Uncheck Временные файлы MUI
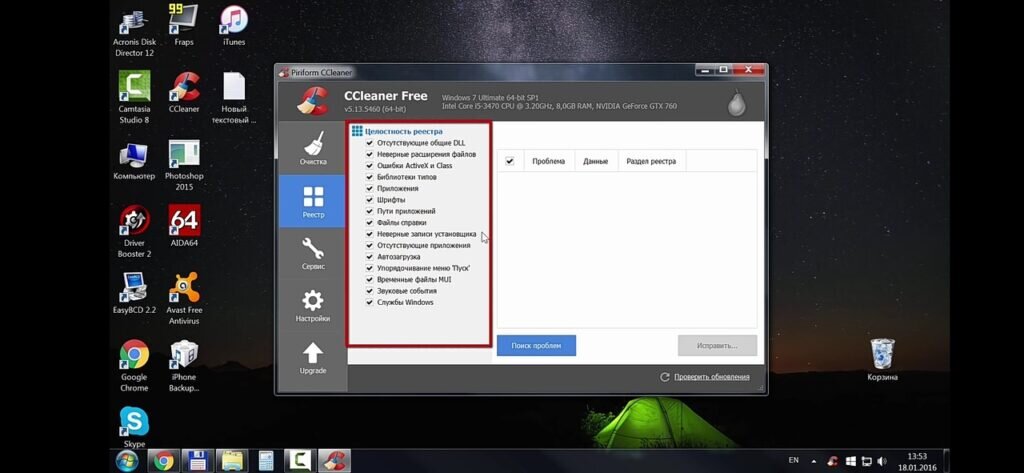The image size is (1024, 473). [x=370, y=280]
